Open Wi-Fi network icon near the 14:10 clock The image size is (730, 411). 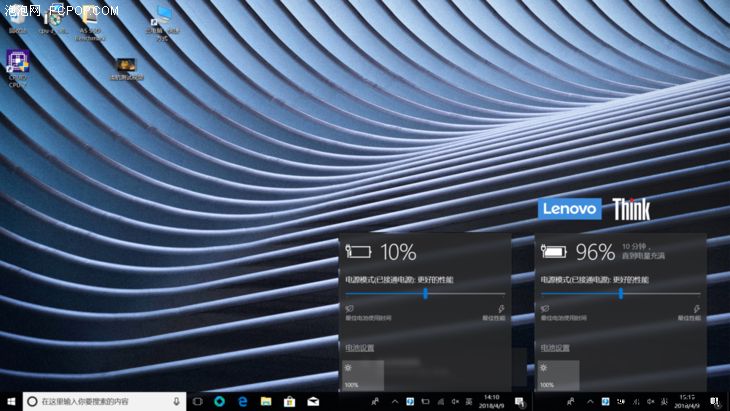[x=440, y=401]
